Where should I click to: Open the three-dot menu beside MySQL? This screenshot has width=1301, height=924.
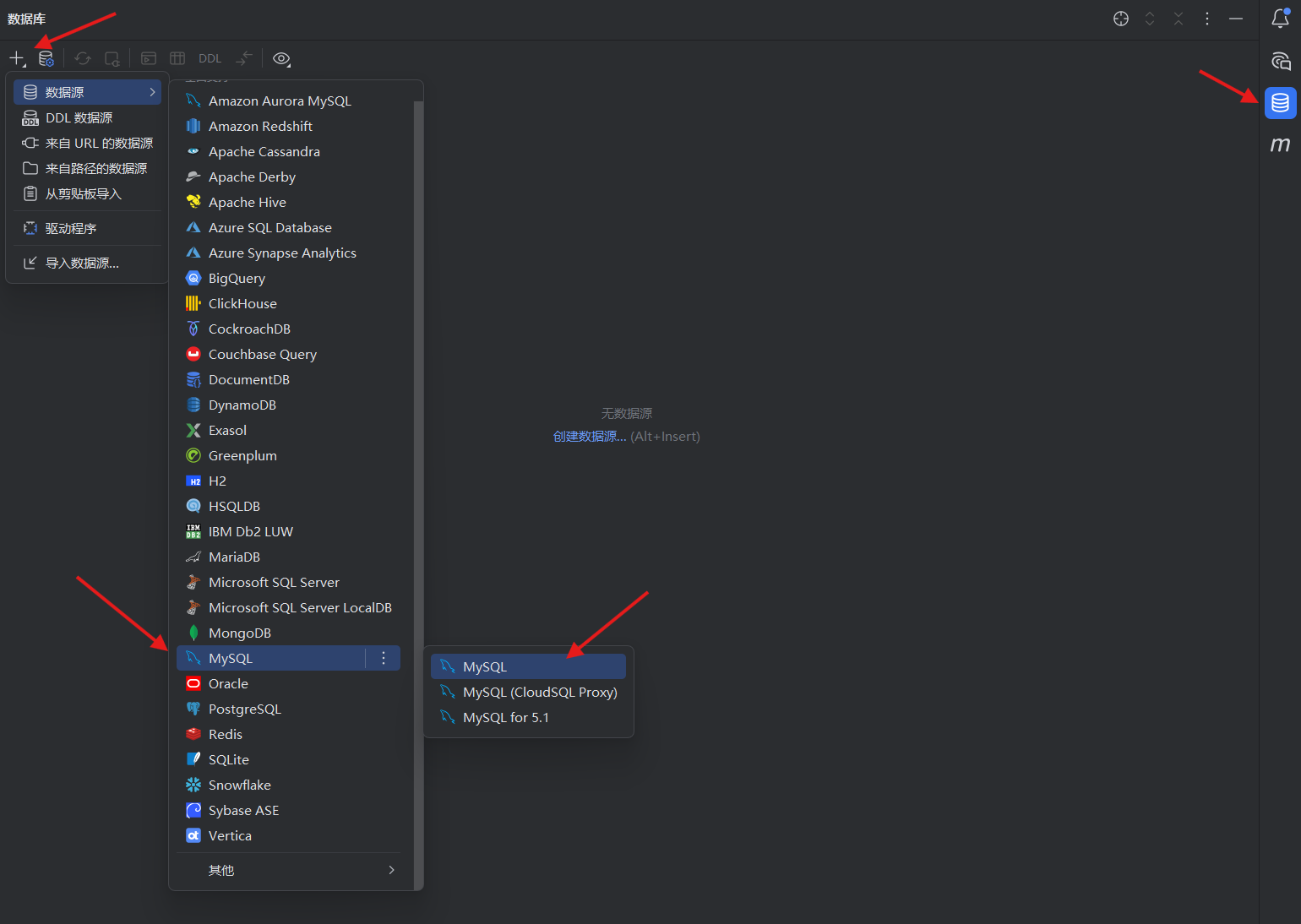(384, 658)
